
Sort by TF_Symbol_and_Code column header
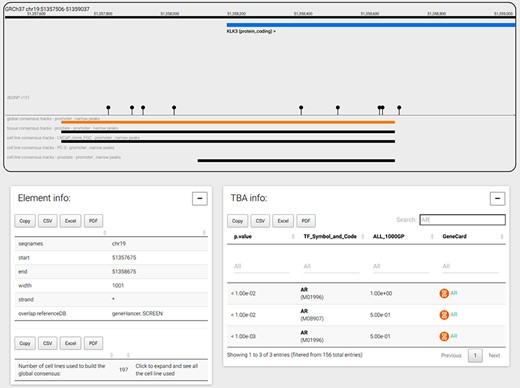coord(332,236)
